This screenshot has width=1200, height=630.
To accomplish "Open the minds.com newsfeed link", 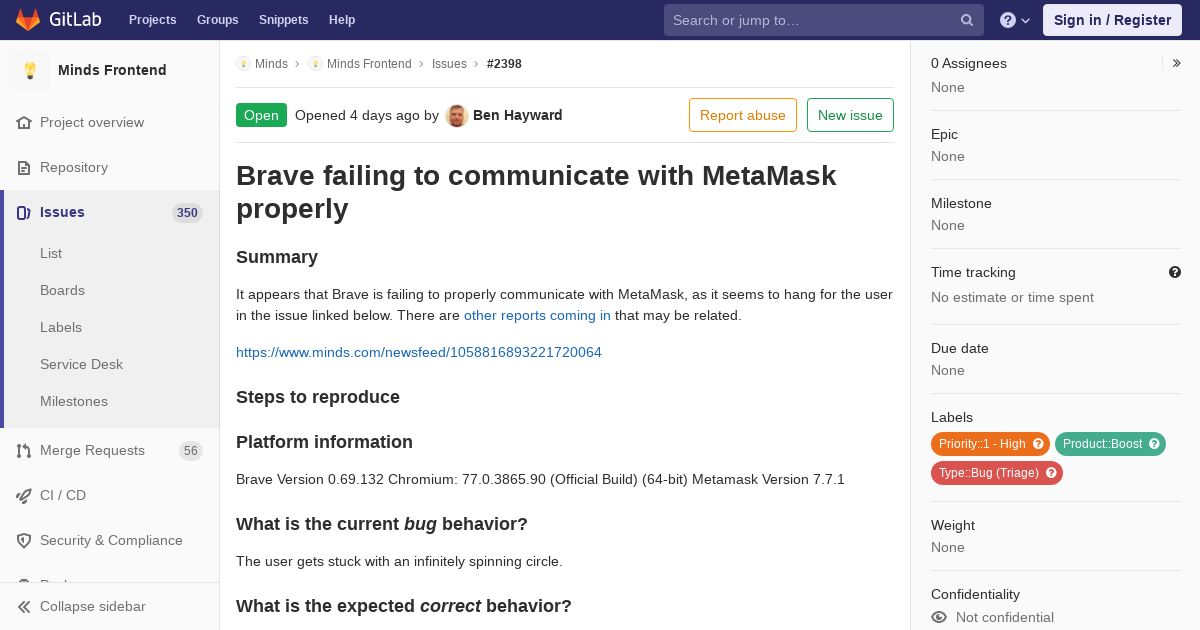I will coord(418,352).
